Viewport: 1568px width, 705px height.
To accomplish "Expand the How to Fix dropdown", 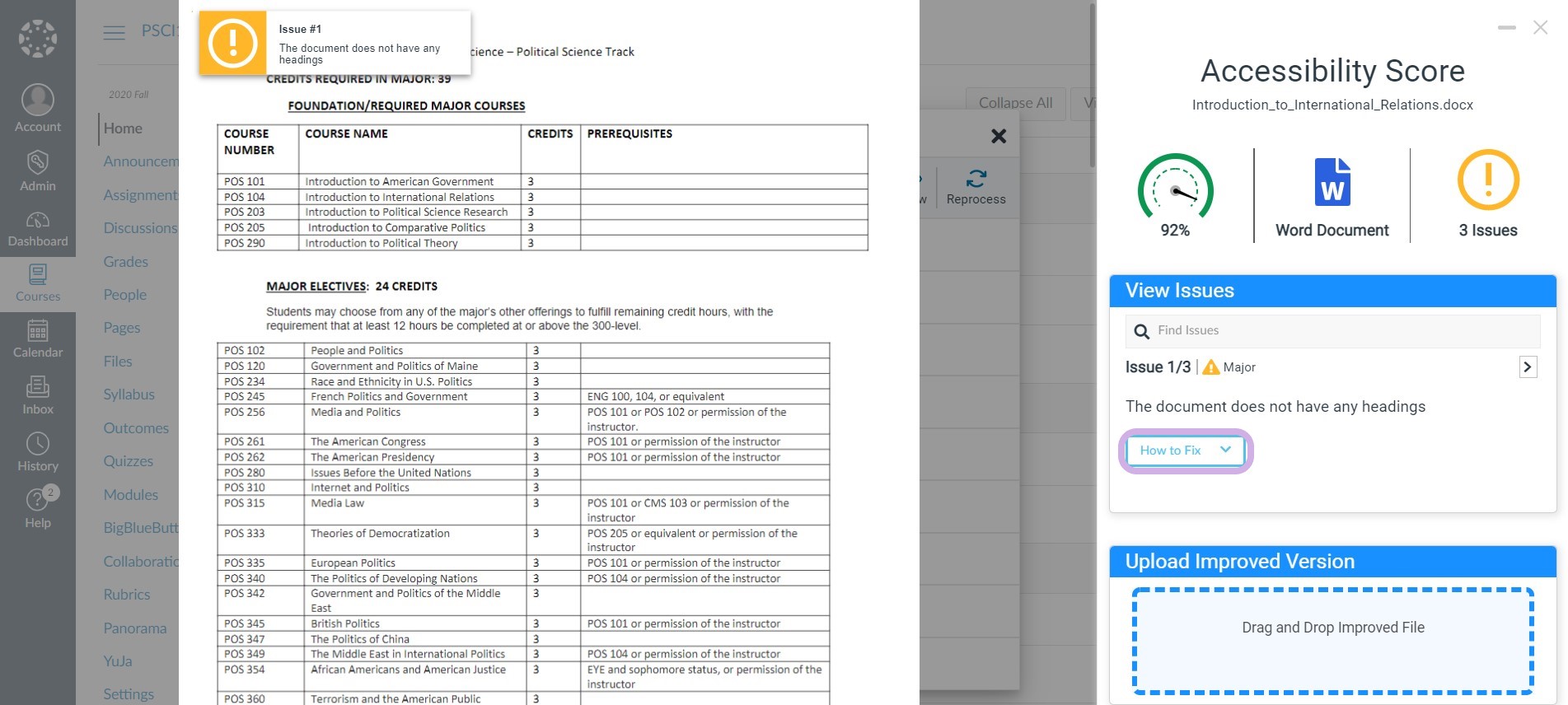I will (1185, 451).
